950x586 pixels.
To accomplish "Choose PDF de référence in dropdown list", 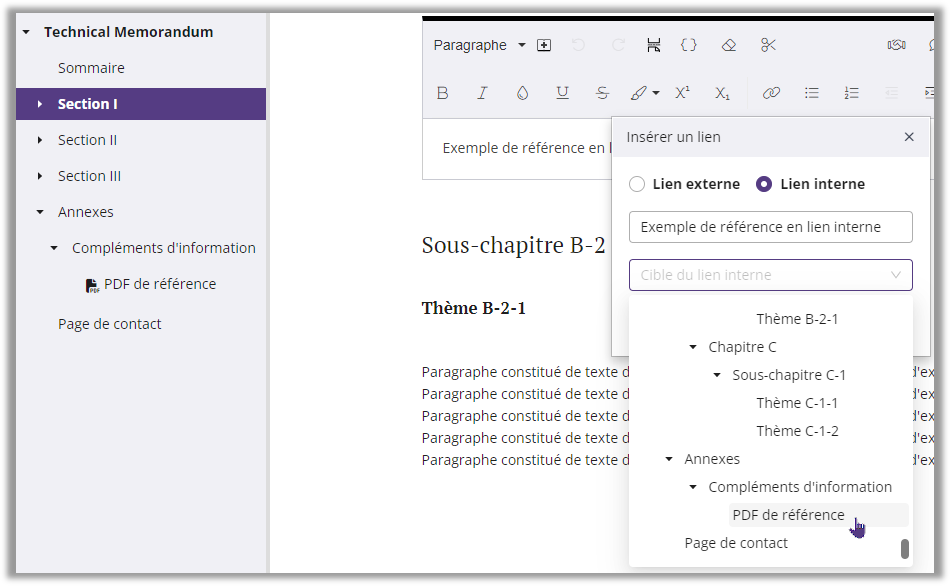I will click(788, 515).
